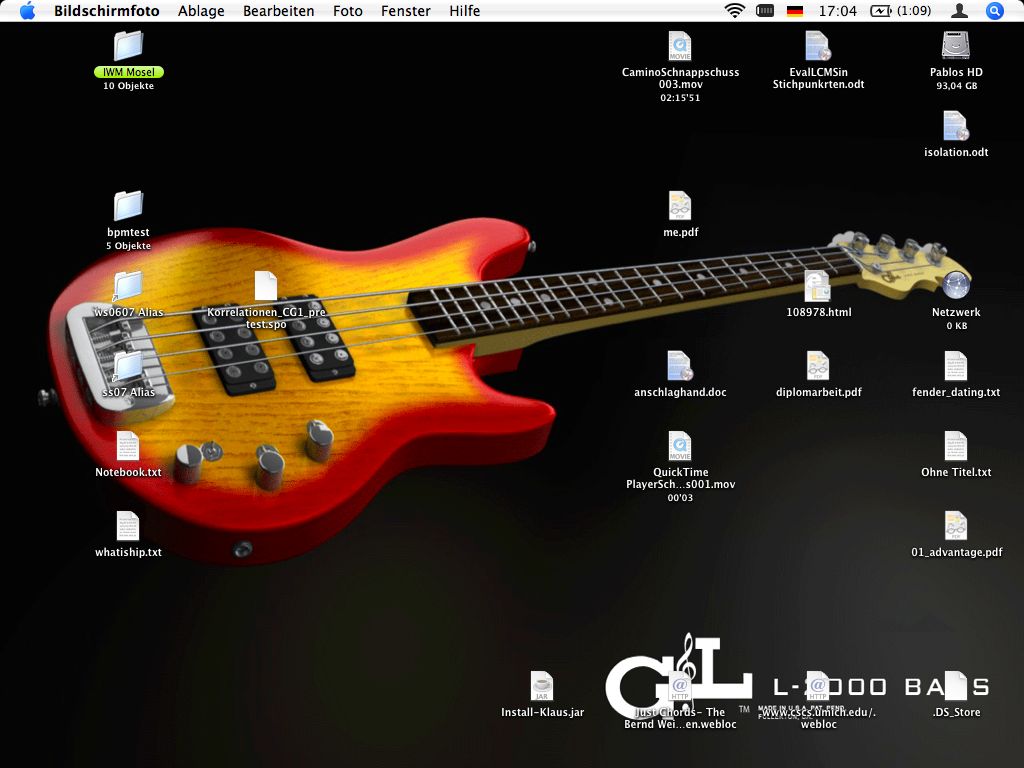Select the Ohne Titel.txt file icon

955,446
